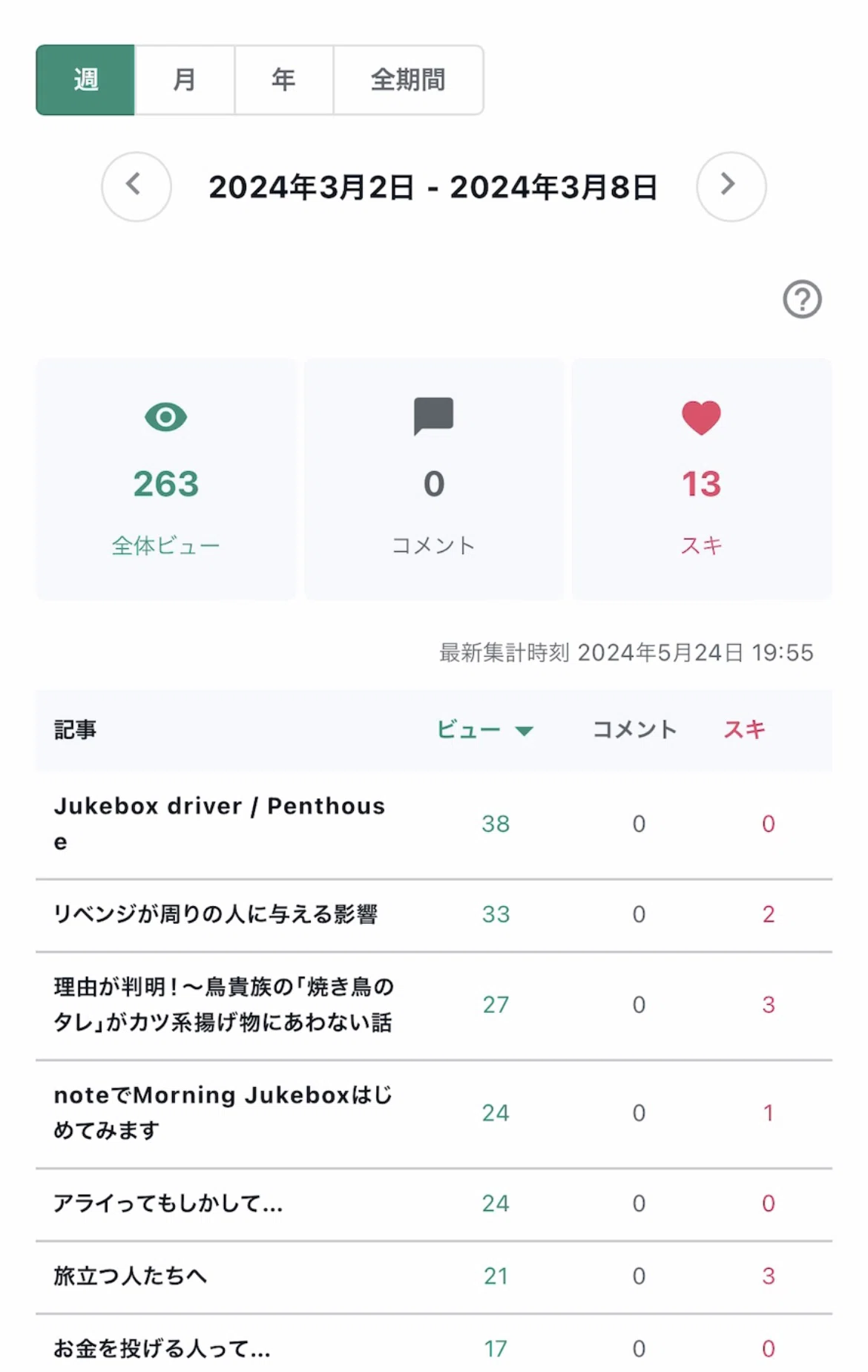Click the previous week arrow button
868x1372 pixels.
(137, 187)
